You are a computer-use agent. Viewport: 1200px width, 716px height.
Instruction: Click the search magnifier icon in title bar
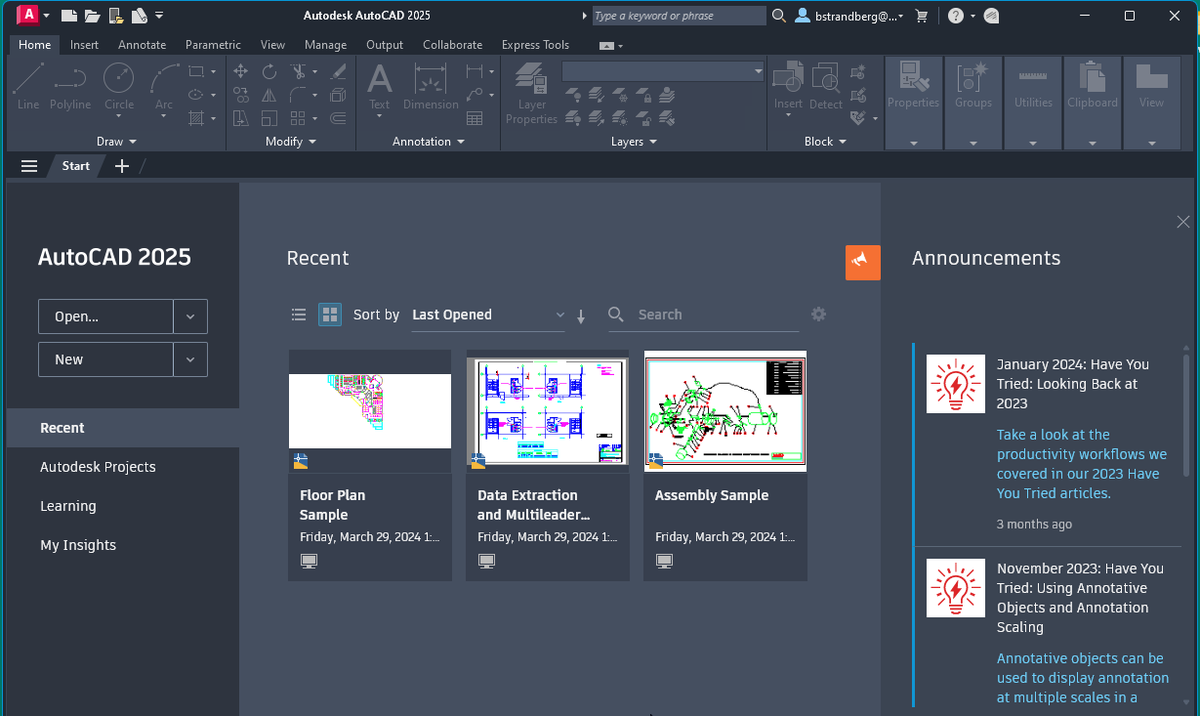780,16
